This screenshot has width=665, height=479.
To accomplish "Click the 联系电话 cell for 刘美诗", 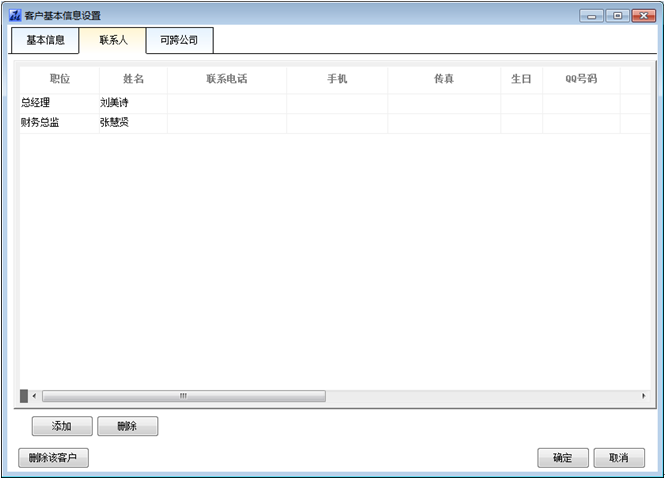I will (x=226, y=103).
